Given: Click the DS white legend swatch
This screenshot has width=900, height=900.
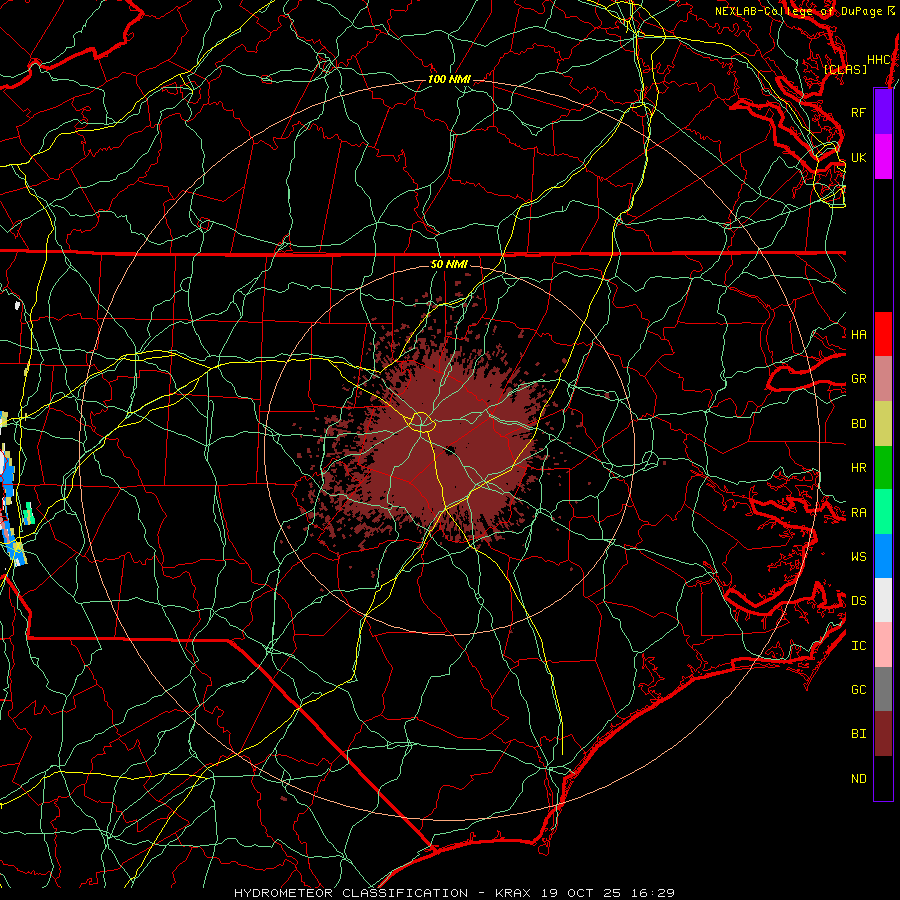Looking at the screenshot, I should click(883, 600).
